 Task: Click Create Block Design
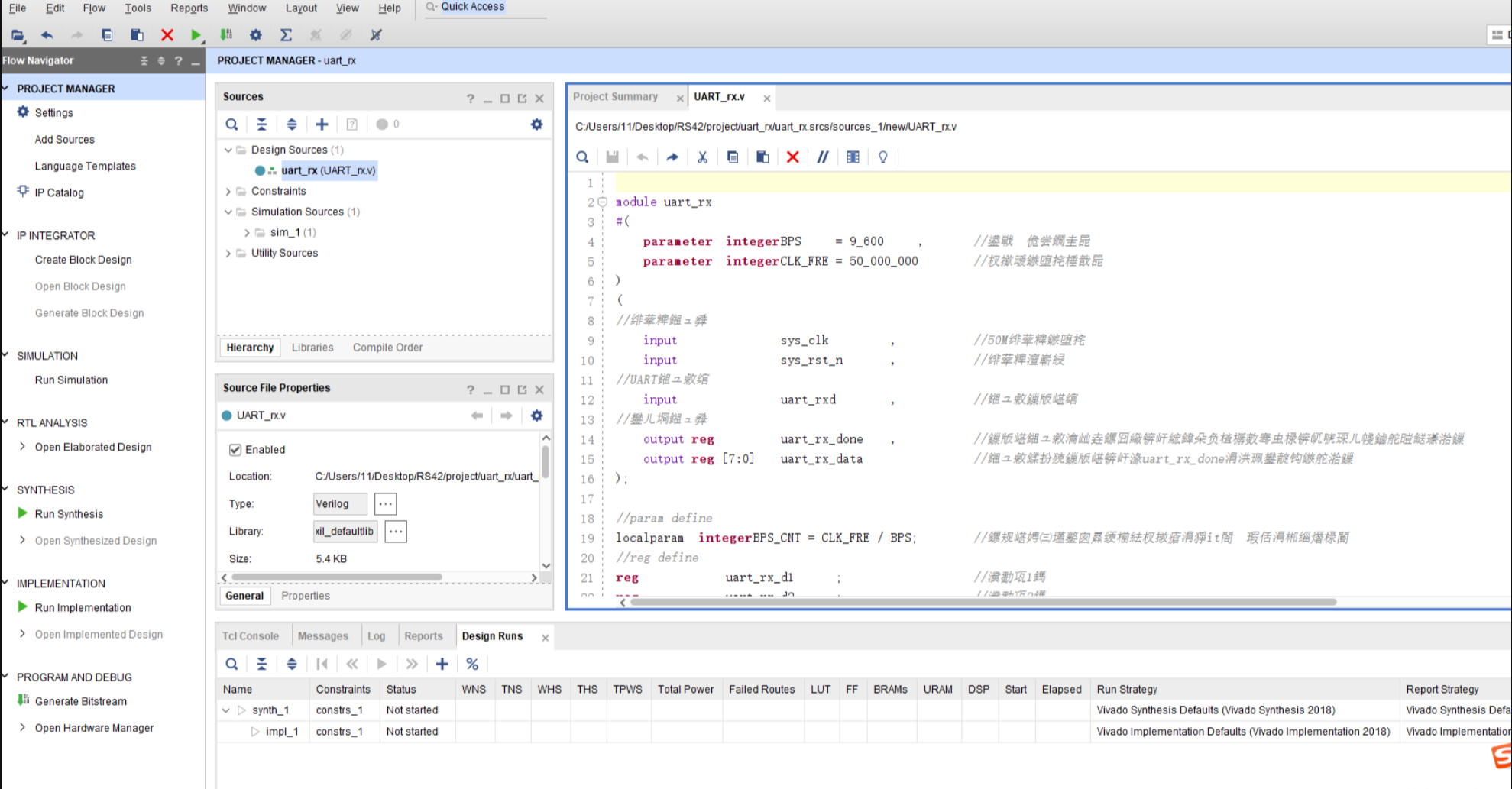(x=83, y=260)
